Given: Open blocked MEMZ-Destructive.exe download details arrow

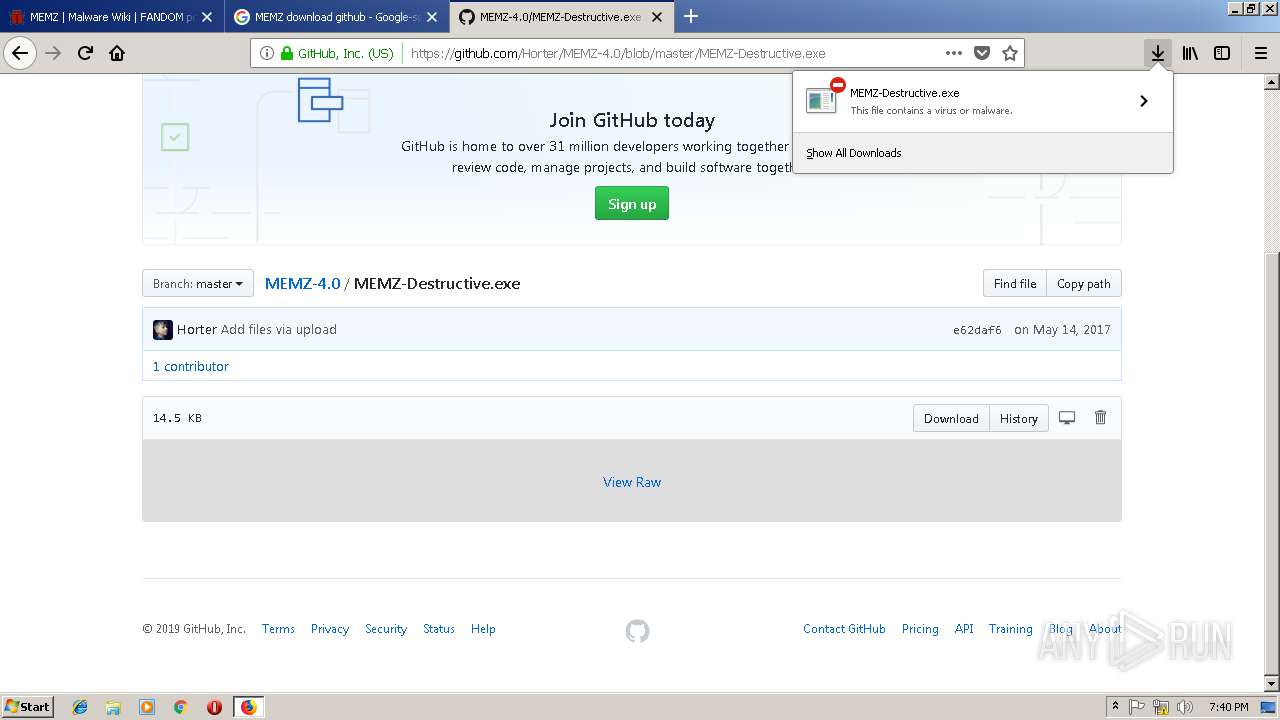Looking at the screenshot, I should 1143,101.
